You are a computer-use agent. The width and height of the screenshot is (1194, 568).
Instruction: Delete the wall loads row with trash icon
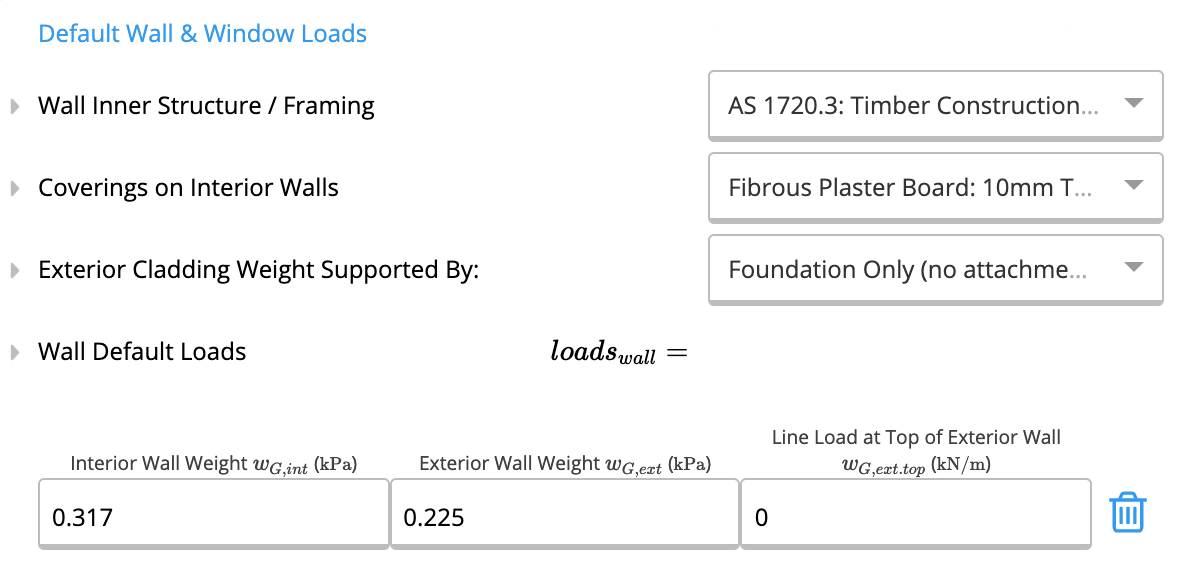[1128, 512]
